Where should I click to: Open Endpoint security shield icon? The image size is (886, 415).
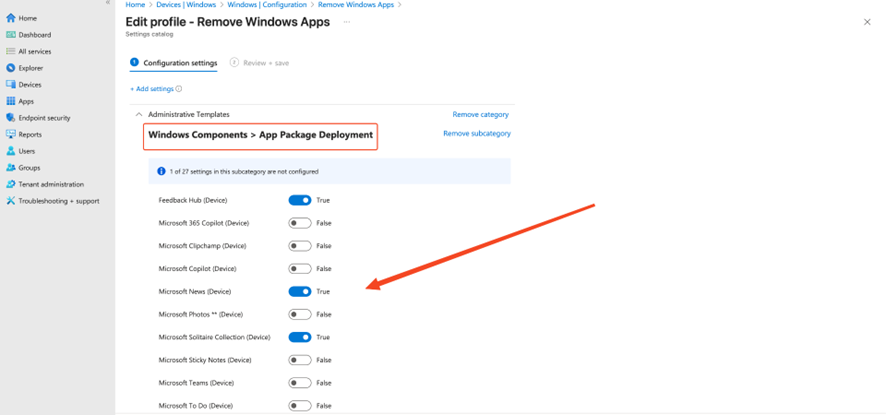click(11, 118)
